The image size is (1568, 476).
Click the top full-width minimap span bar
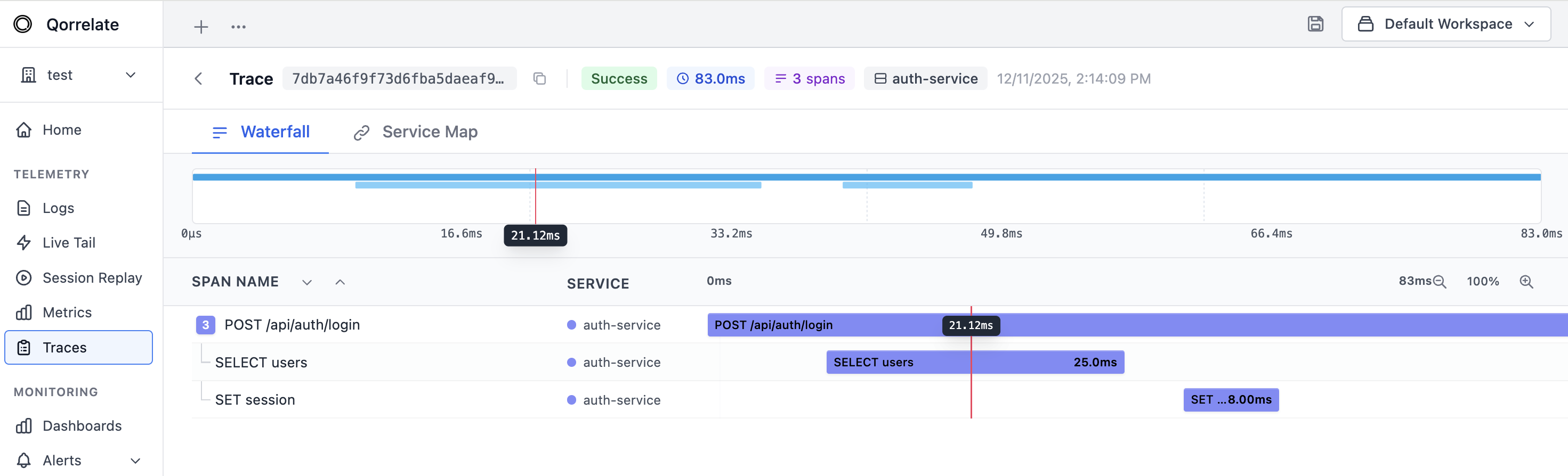click(867, 177)
